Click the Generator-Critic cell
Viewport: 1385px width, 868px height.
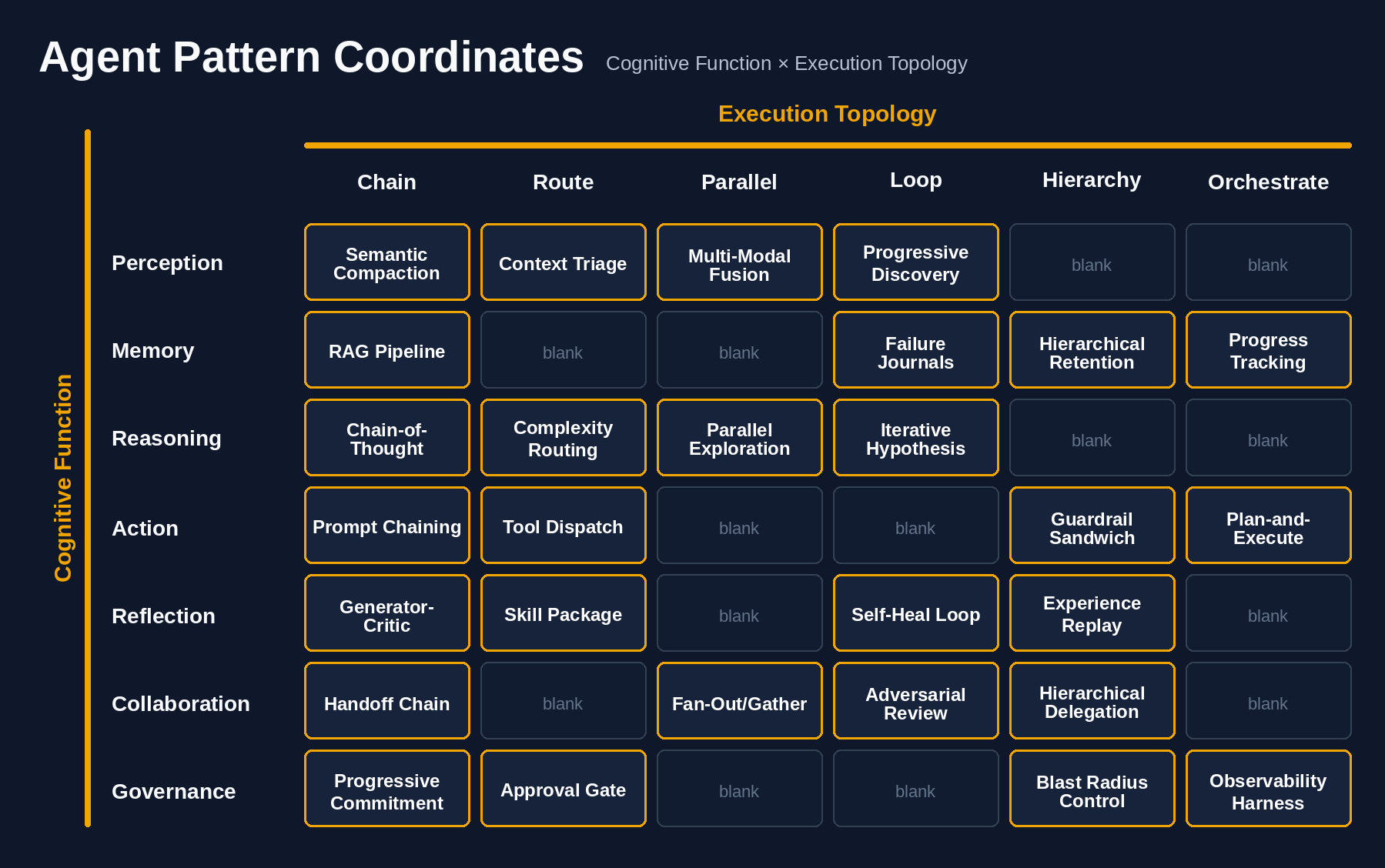(x=386, y=613)
